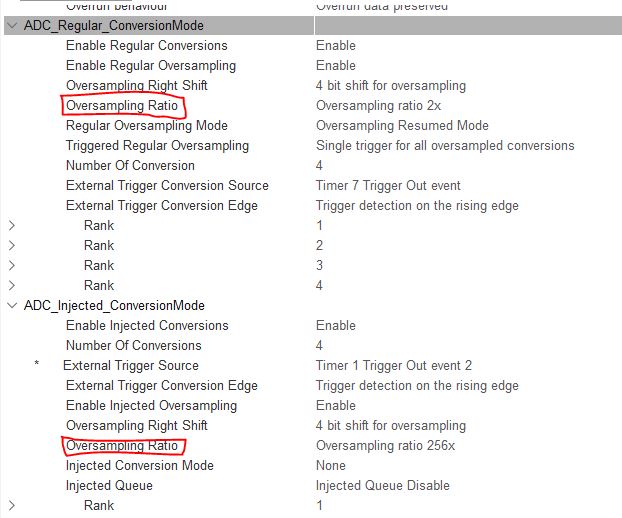Change 'Timer 1 Trigger Out event 2' source
622x518 pixels.
[x=394, y=366]
